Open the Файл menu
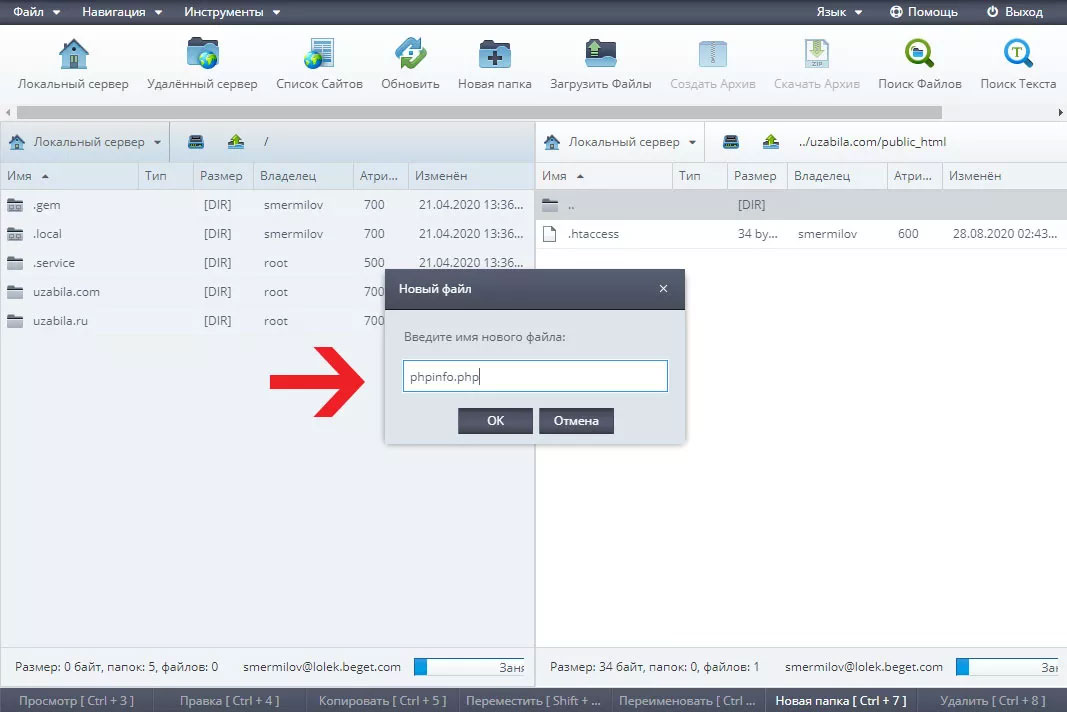Image resolution: width=1067 pixels, height=712 pixels. 36,12
